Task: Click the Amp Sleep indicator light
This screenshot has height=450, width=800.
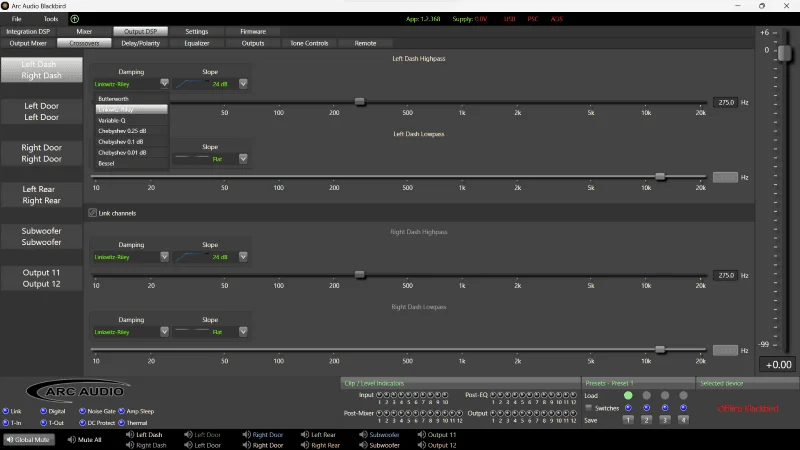Action: pos(121,411)
